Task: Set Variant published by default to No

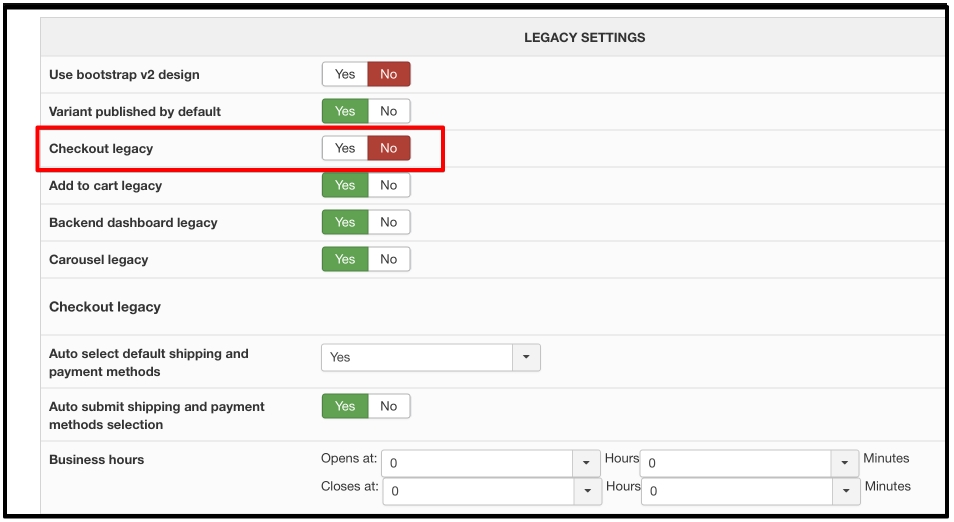Action: 389,111
